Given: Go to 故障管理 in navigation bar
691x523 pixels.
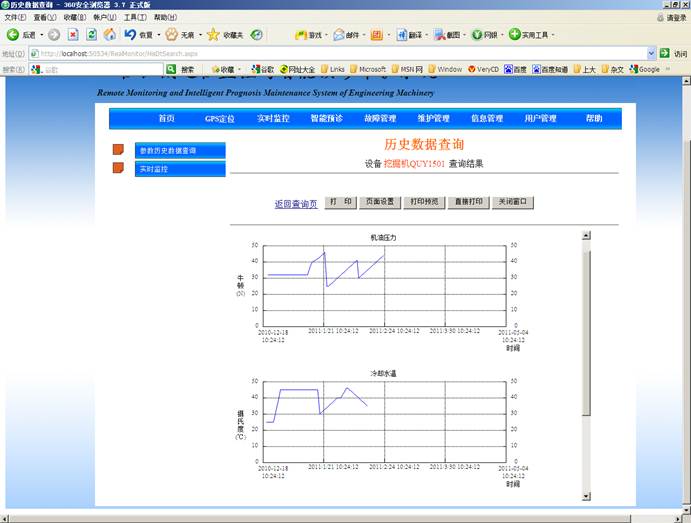Looking at the screenshot, I should click(379, 118).
